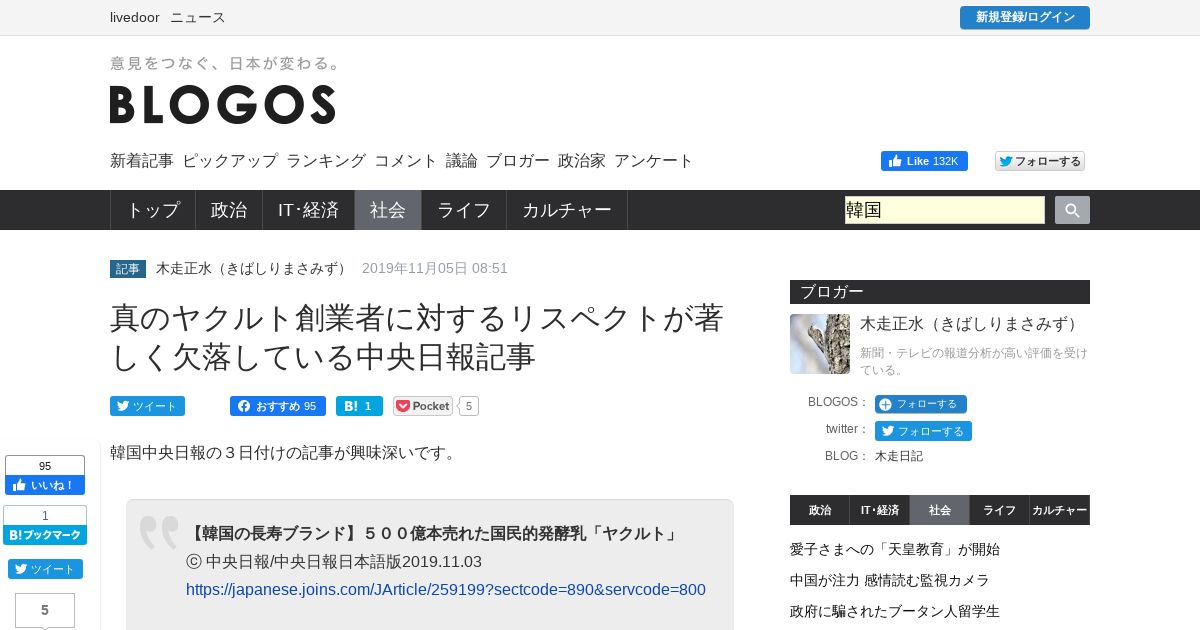1200x630 pixels.
Task: Go to 政治家 menu link
Action: coord(582,161)
